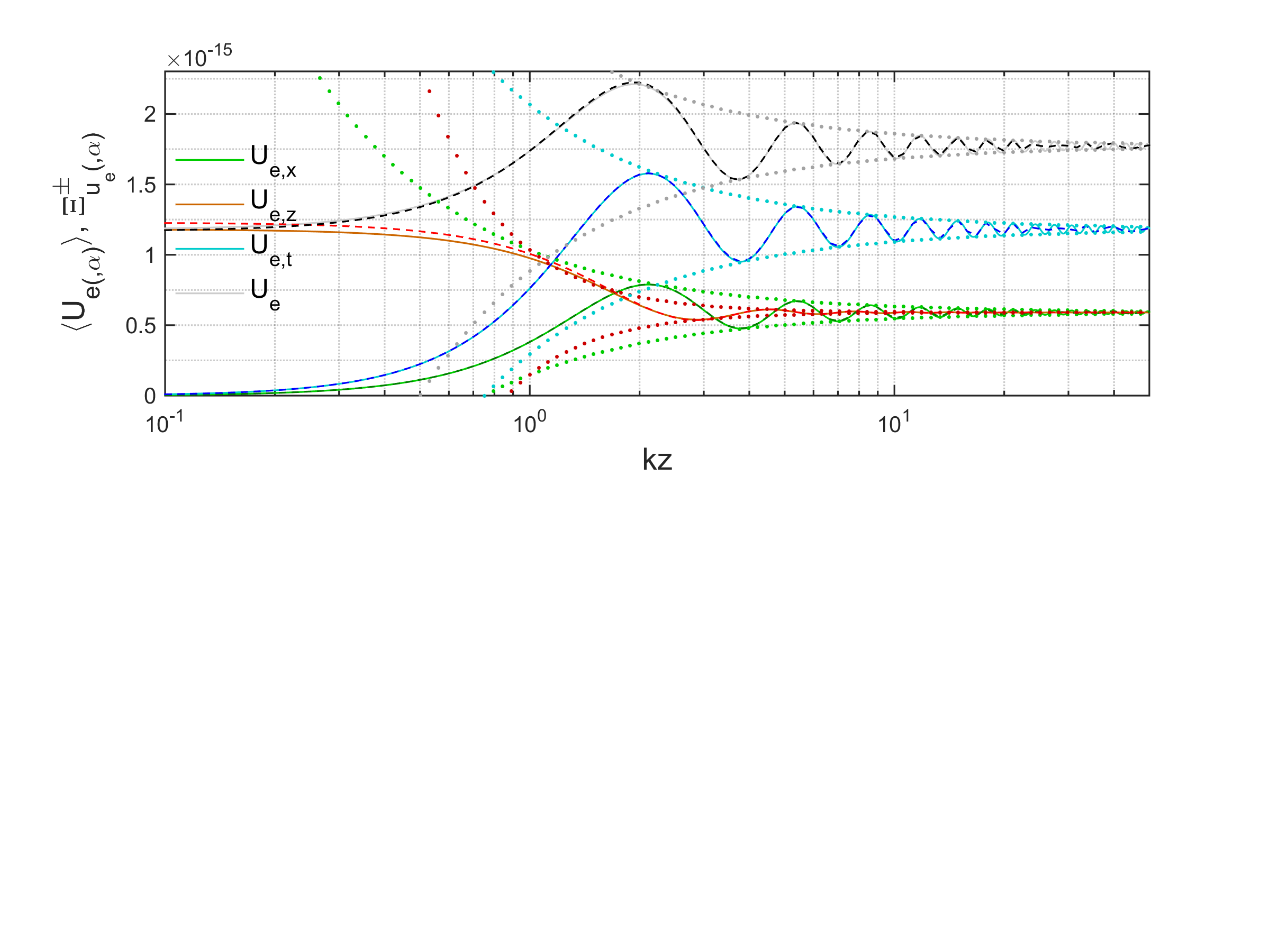Viewport: 1270px width, 952px height.
Task: Click the y-axis tick label 1.5
Action: click(141, 185)
